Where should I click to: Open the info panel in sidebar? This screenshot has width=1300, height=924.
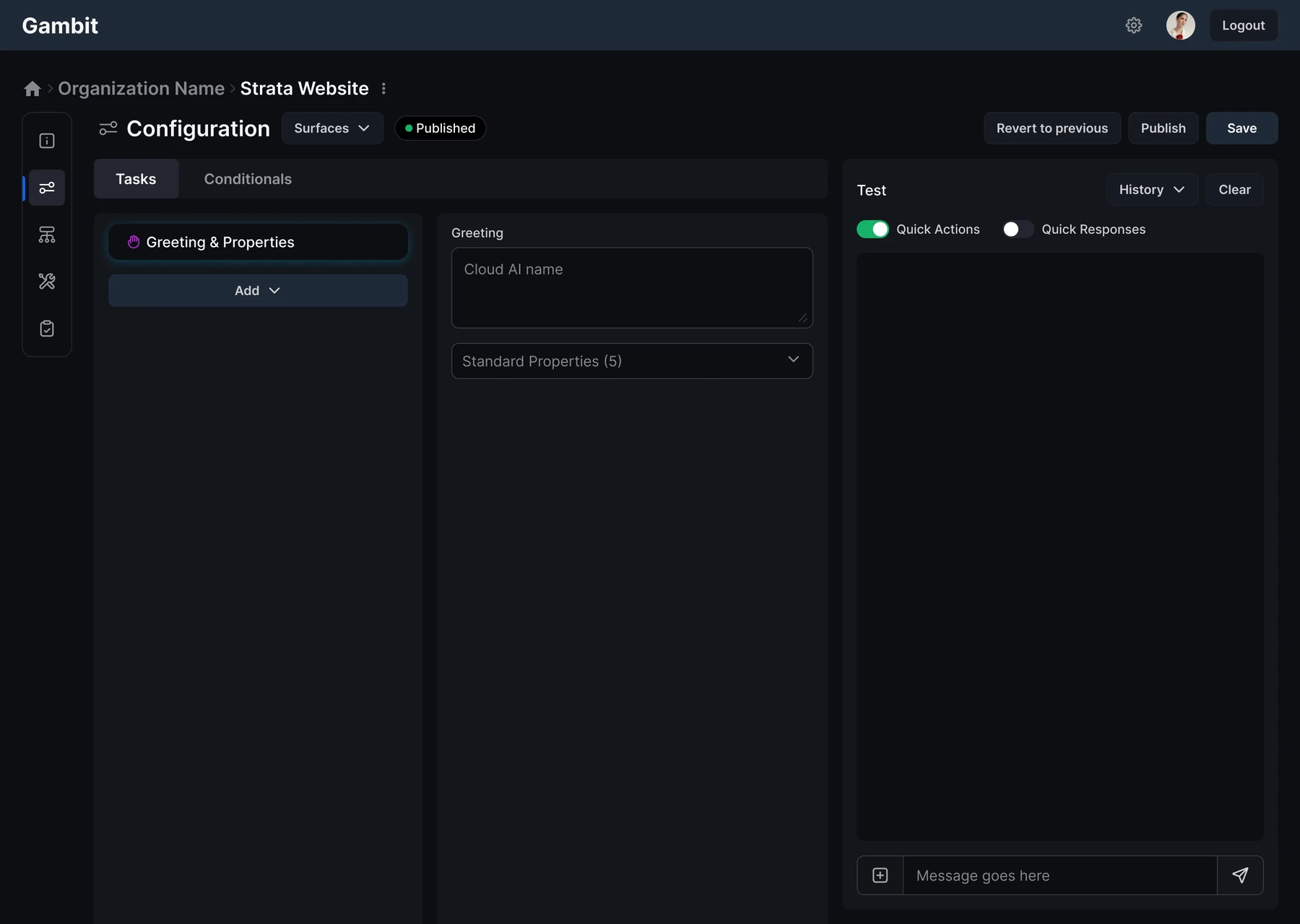(x=47, y=141)
